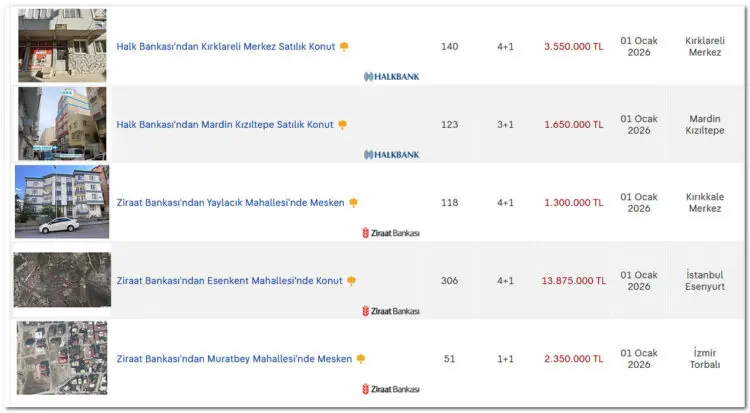View the Mardin Kızıltepe apartment photo thumbnail
750x413 pixels.
click(x=62, y=123)
